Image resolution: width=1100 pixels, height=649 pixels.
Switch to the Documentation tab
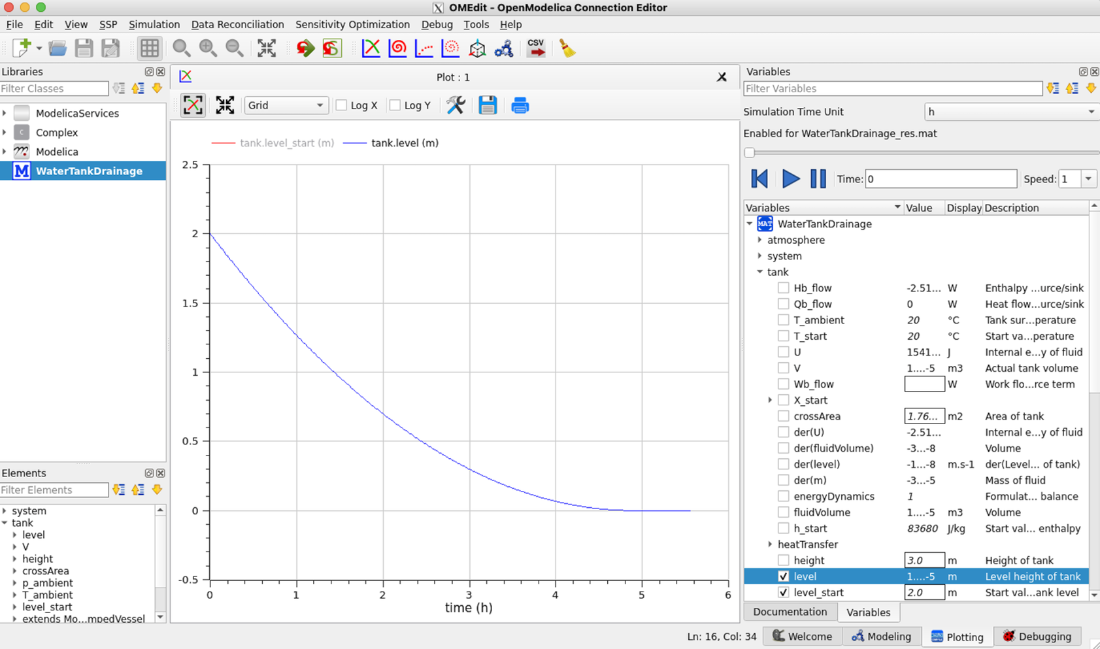point(790,612)
